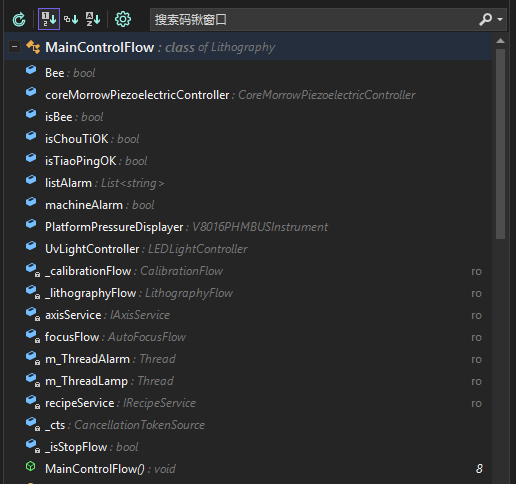The height and width of the screenshot is (484, 516).
Task: Click the '8' value on MainControlFlow() row
Action: tap(479, 469)
